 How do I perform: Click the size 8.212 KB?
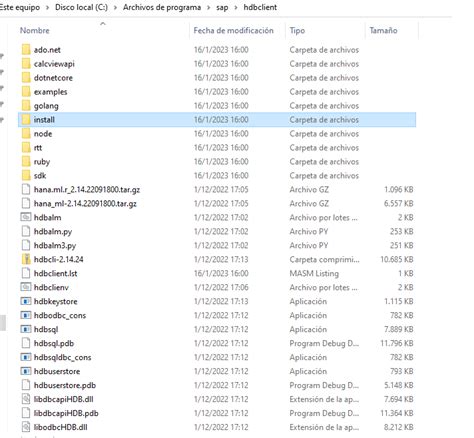[399, 427]
